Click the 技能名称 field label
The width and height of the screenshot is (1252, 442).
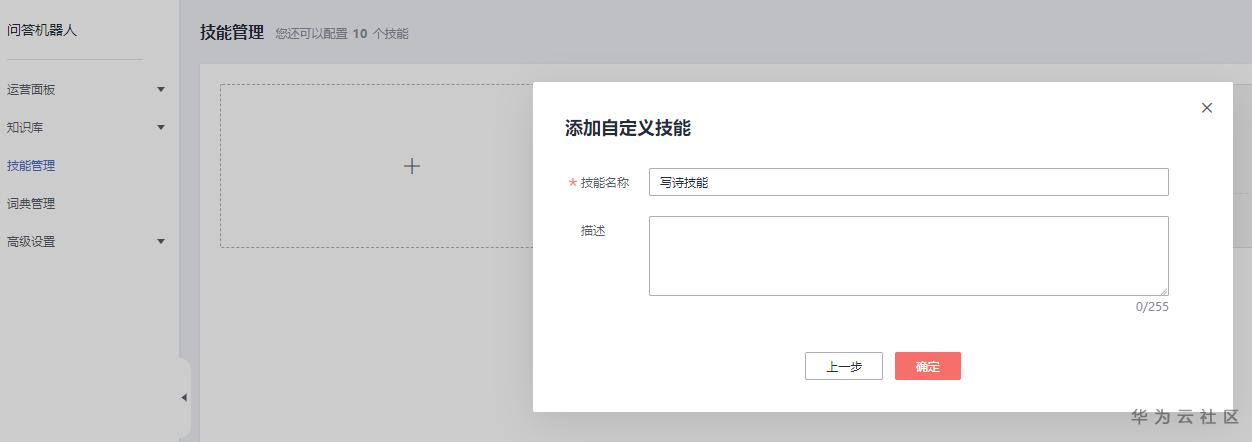[604, 183]
